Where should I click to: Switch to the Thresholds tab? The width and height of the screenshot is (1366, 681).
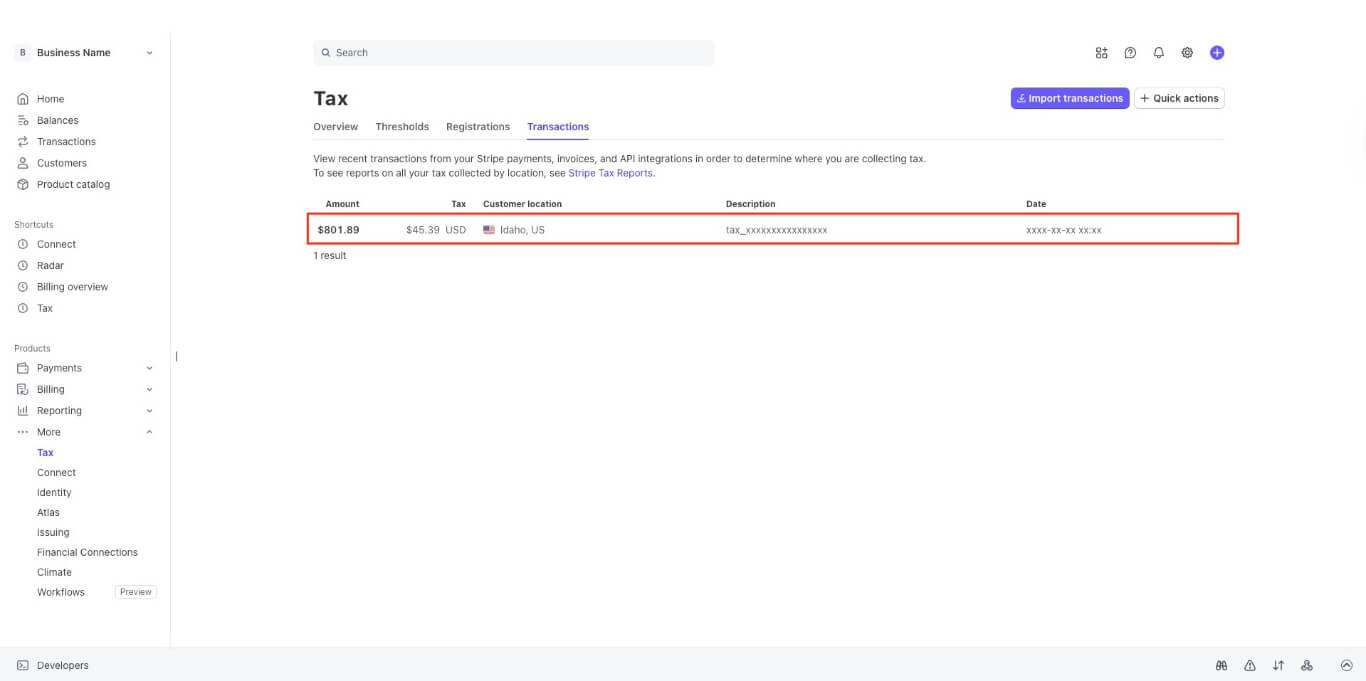[402, 127]
